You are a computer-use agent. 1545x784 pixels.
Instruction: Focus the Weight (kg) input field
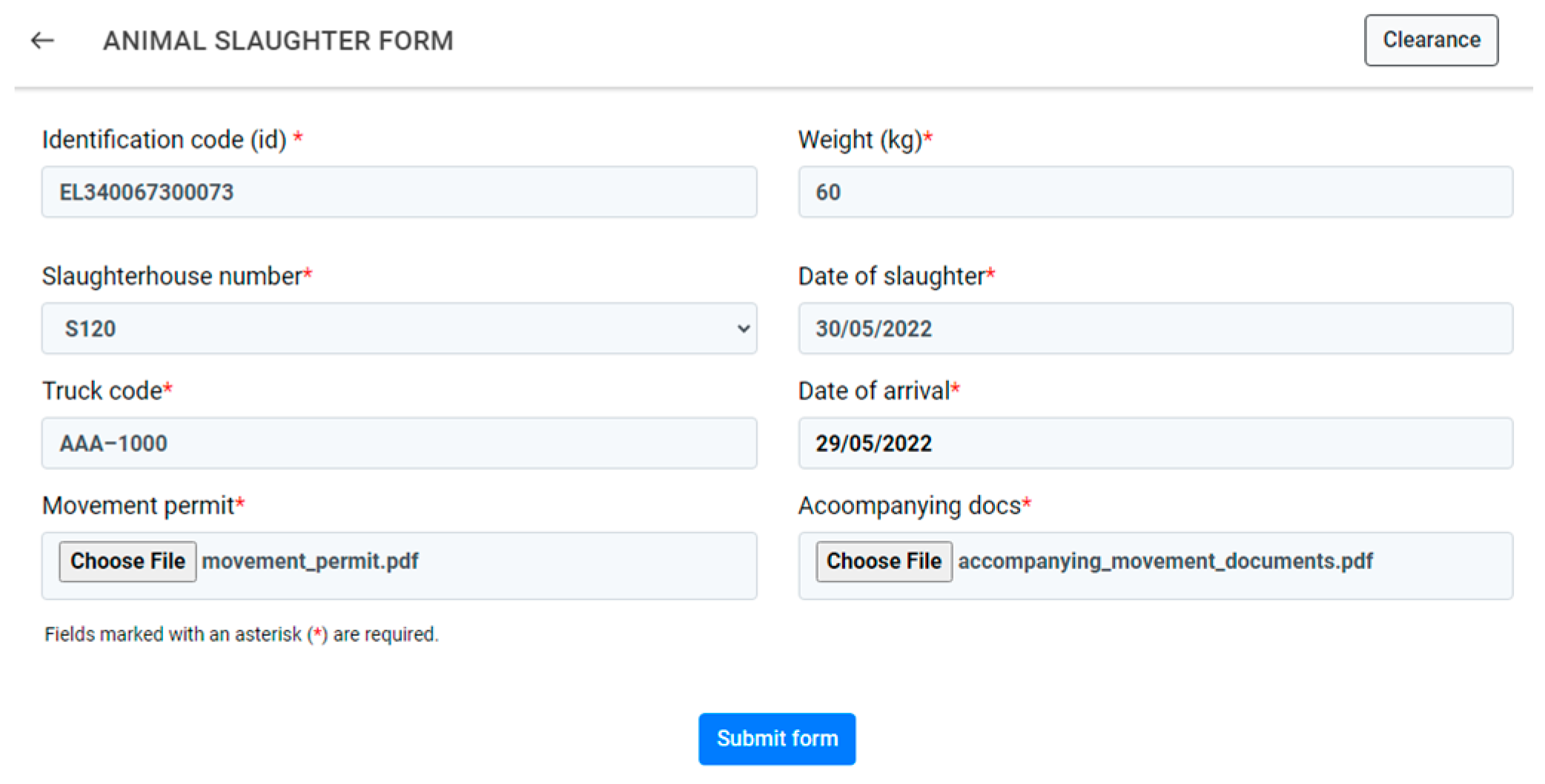point(1155,192)
